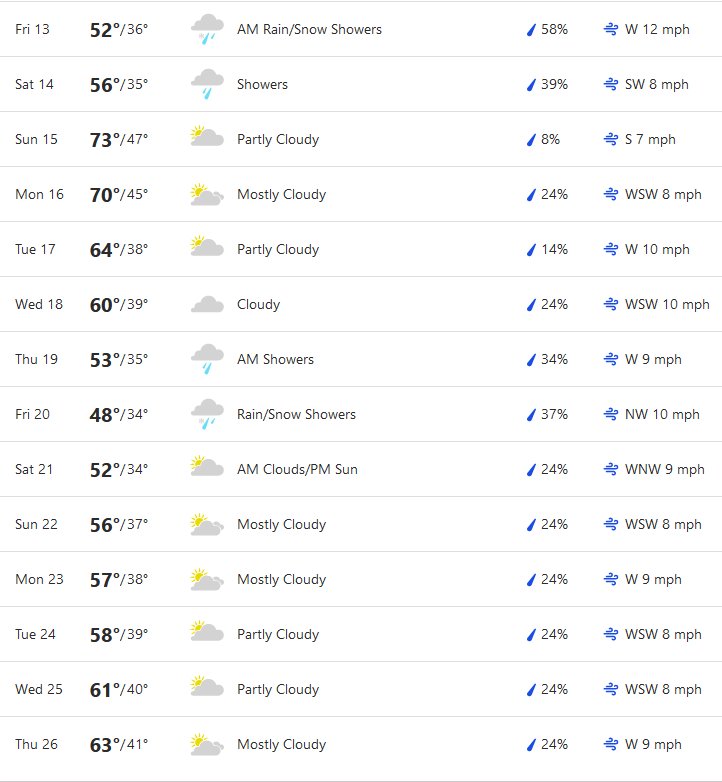Image resolution: width=722 pixels, height=782 pixels.
Task: Click the AM Showers icon for Thu 19
Action: point(207,359)
